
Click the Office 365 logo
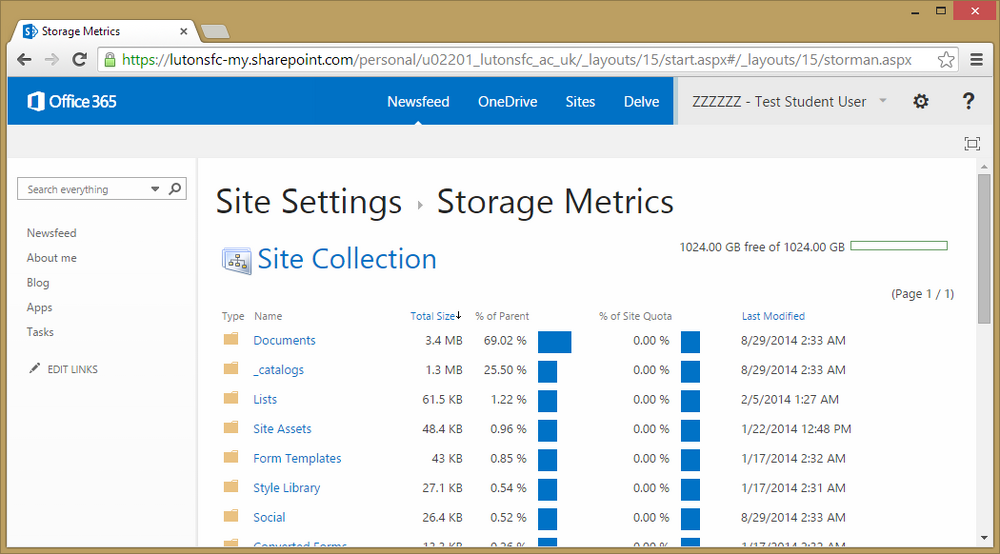[72, 101]
